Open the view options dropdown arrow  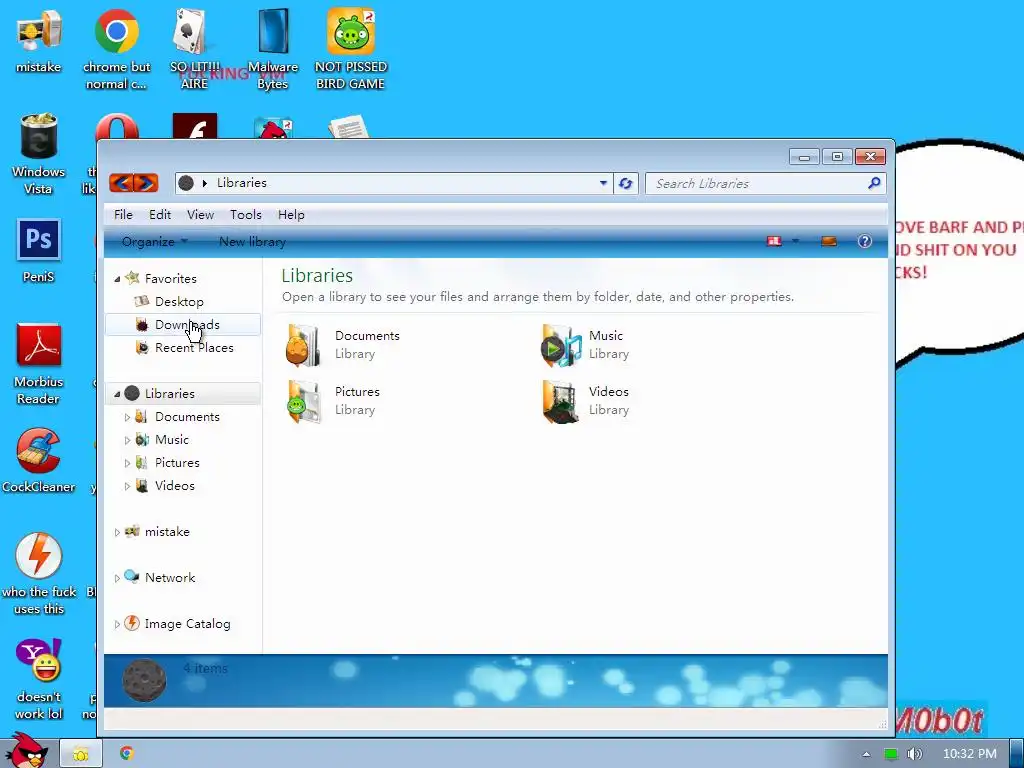(x=795, y=242)
